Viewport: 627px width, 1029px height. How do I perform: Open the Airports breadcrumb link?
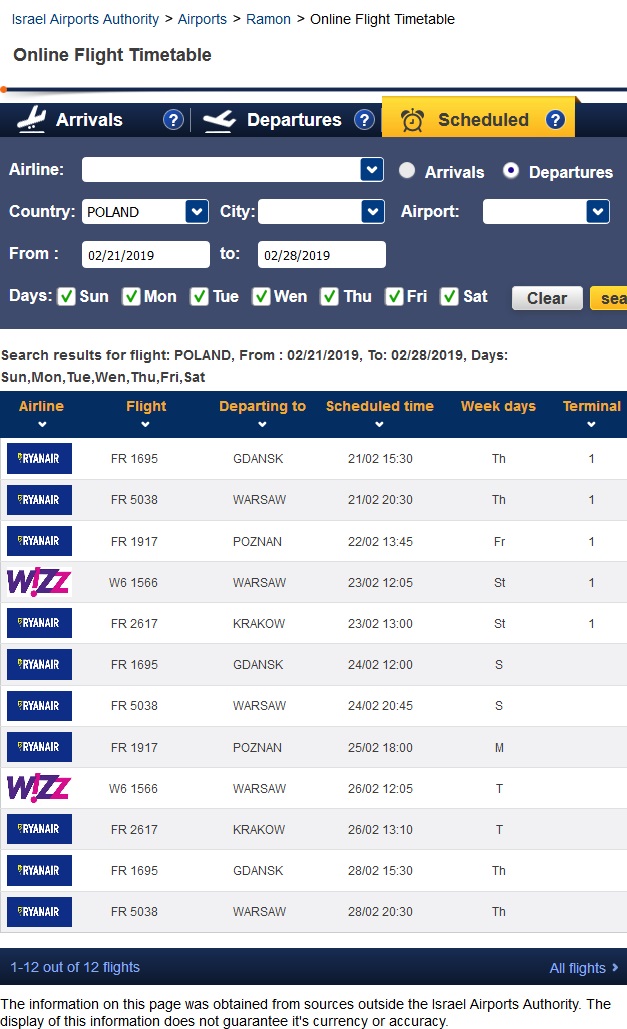click(202, 19)
